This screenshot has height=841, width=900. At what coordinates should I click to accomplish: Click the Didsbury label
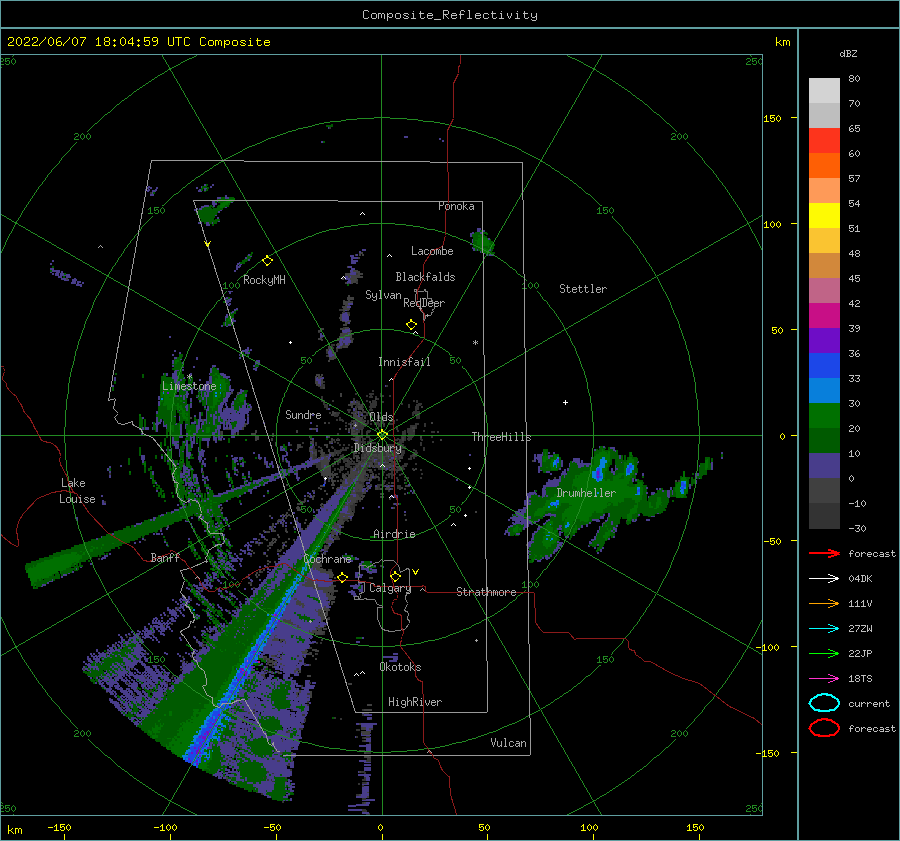pyautogui.click(x=377, y=448)
